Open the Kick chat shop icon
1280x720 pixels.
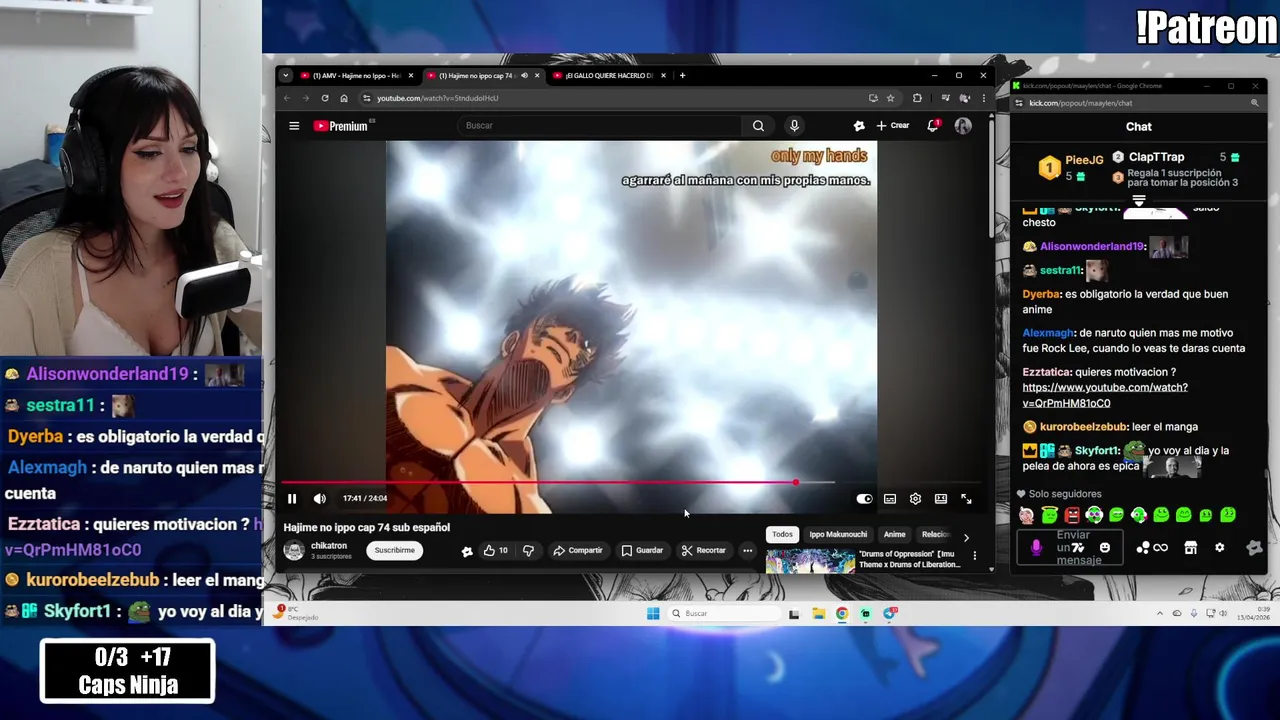coord(1190,548)
